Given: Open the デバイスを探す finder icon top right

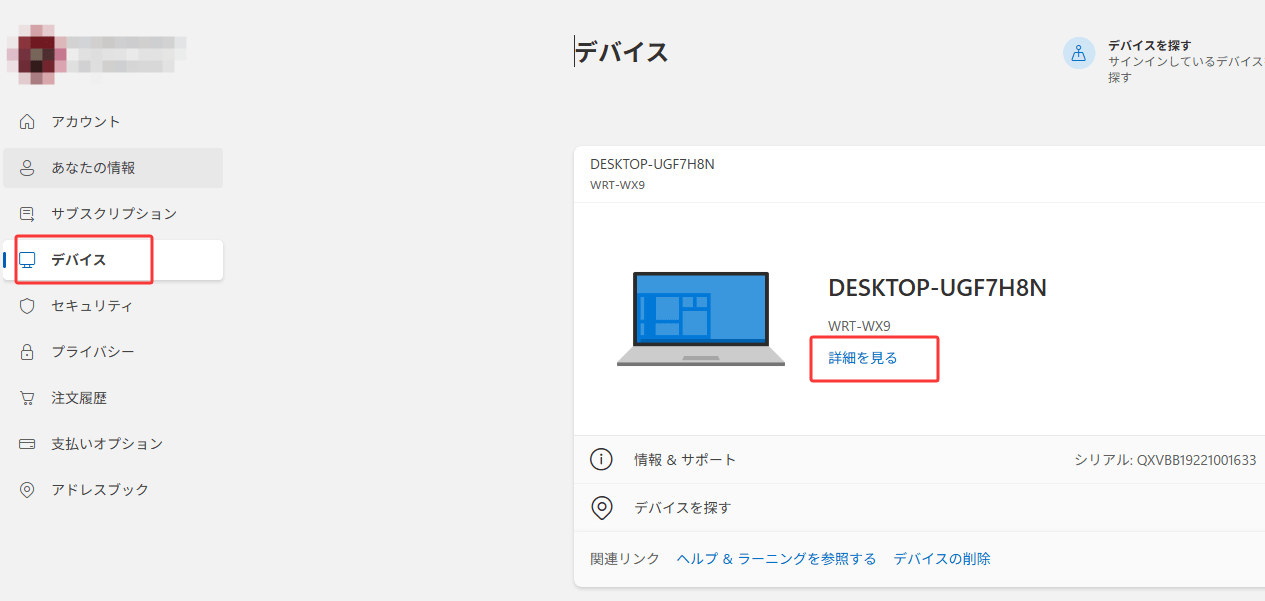Looking at the screenshot, I should [1078, 53].
